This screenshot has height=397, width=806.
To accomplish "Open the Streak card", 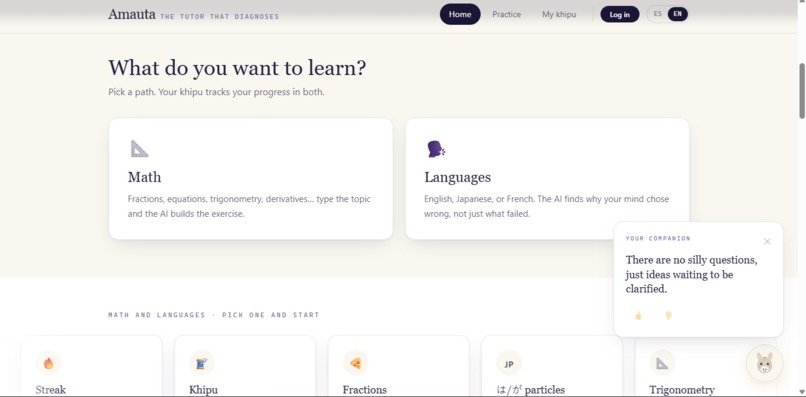I will tap(91, 366).
